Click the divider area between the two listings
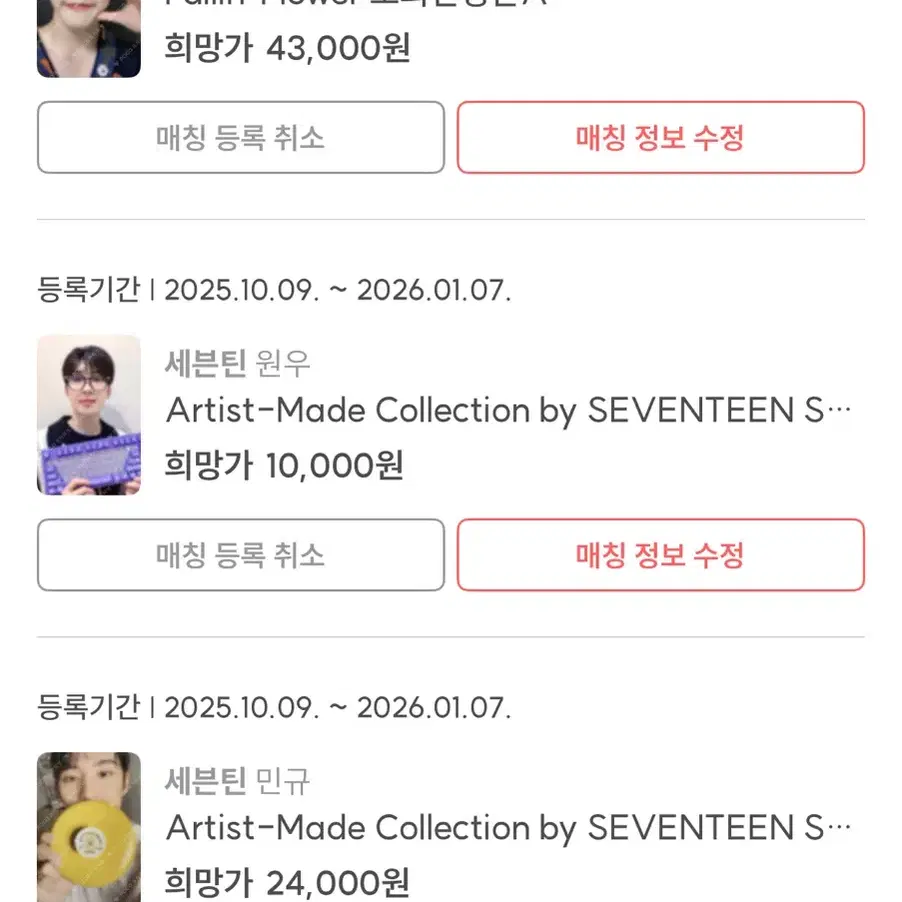The width and height of the screenshot is (902, 902). pyautogui.click(x=450, y=632)
